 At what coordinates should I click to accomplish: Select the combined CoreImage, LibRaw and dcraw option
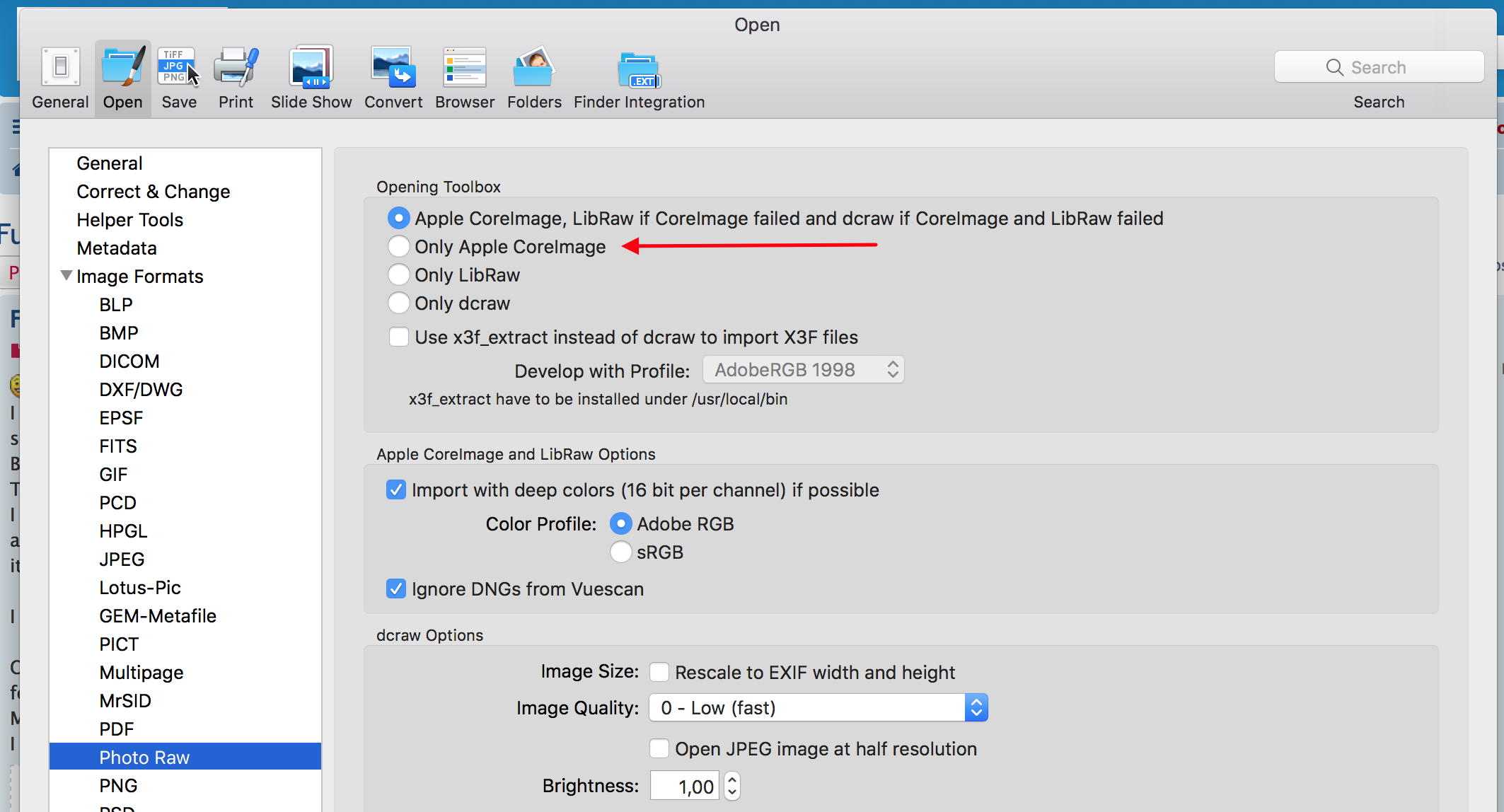pos(399,218)
